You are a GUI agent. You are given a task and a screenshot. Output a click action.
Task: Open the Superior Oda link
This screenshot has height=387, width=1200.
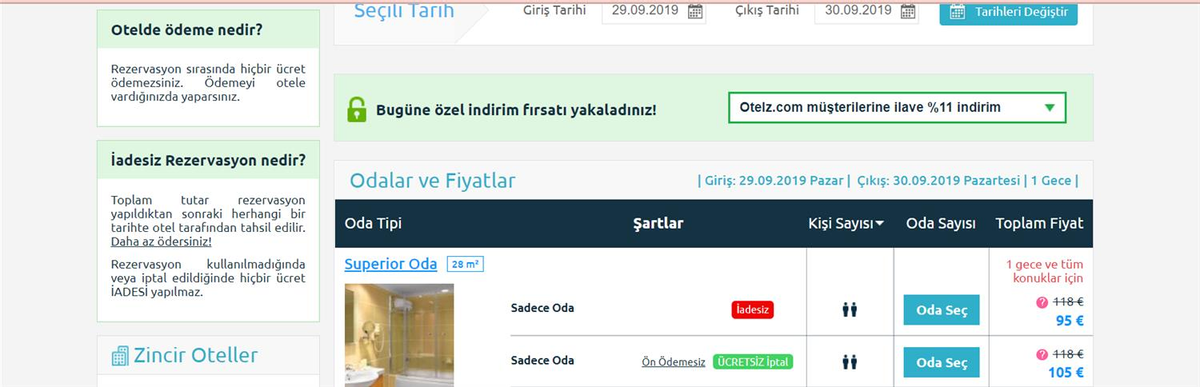(x=391, y=264)
